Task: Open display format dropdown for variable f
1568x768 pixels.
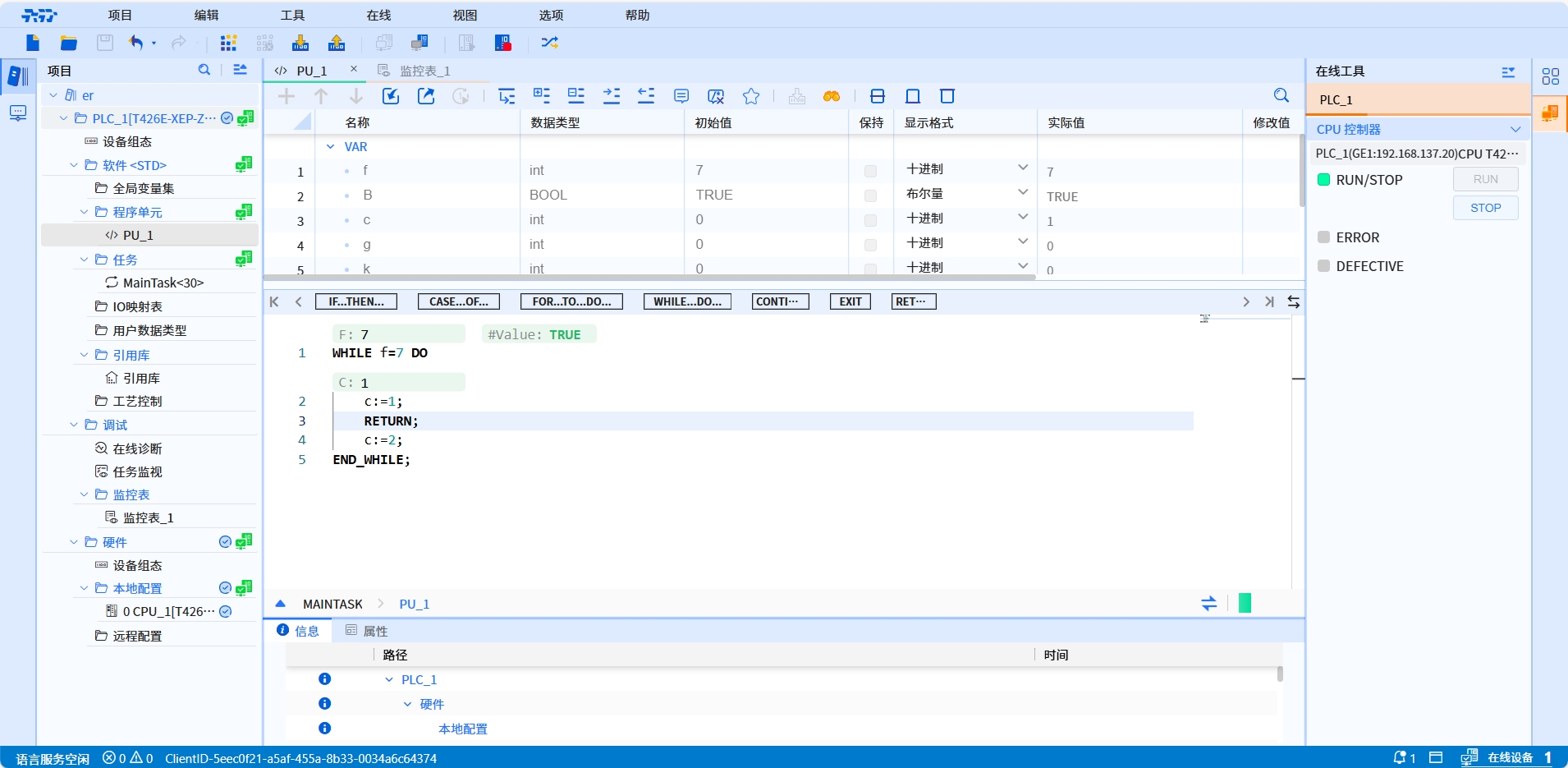Action: [x=1023, y=168]
